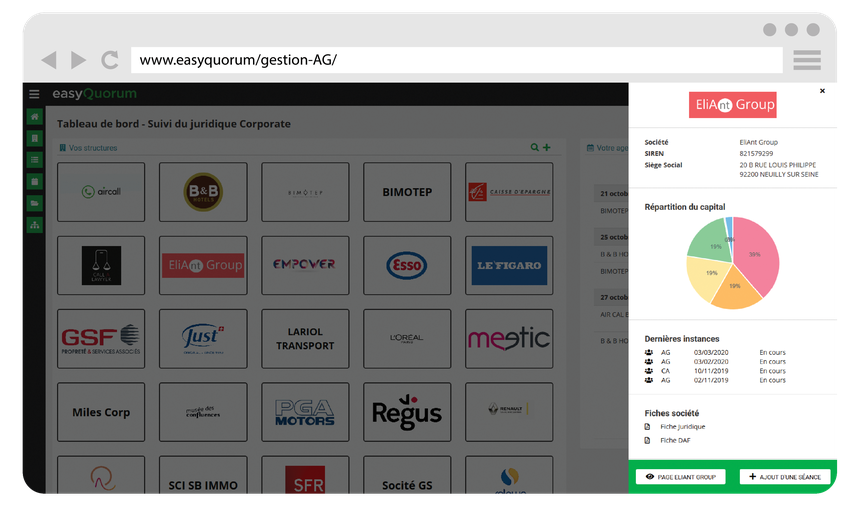Open the Aircall company card
Image resolution: width=860 pixels, height=514 pixels.
click(x=101, y=192)
